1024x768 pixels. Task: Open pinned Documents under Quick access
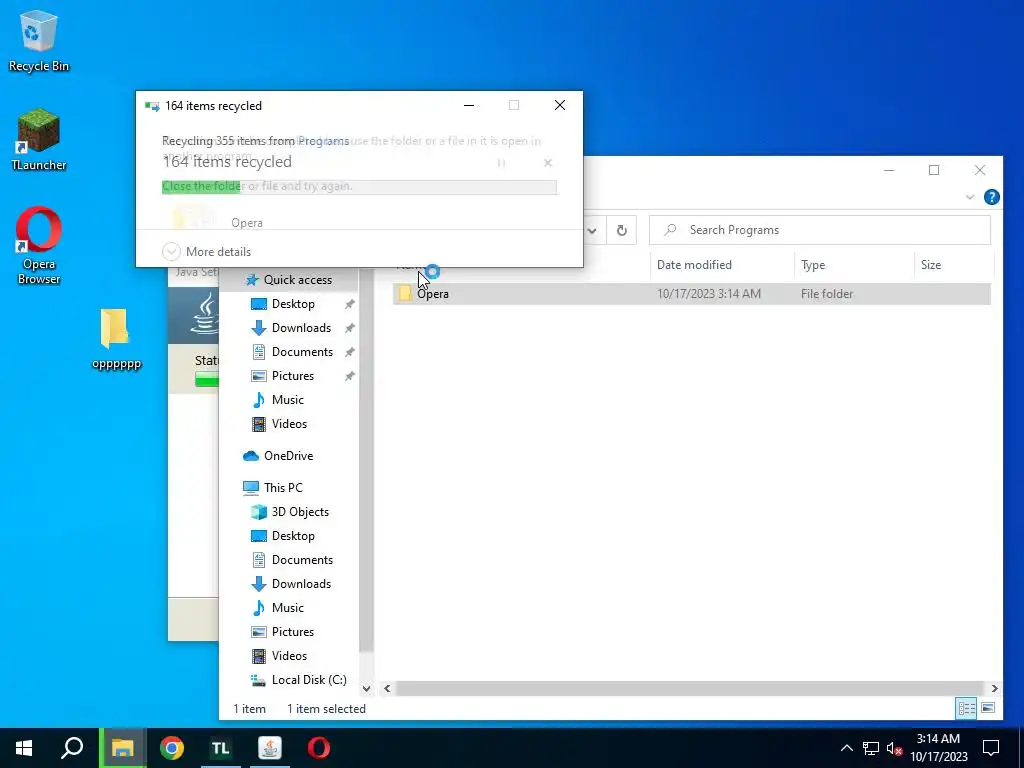[x=302, y=352]
